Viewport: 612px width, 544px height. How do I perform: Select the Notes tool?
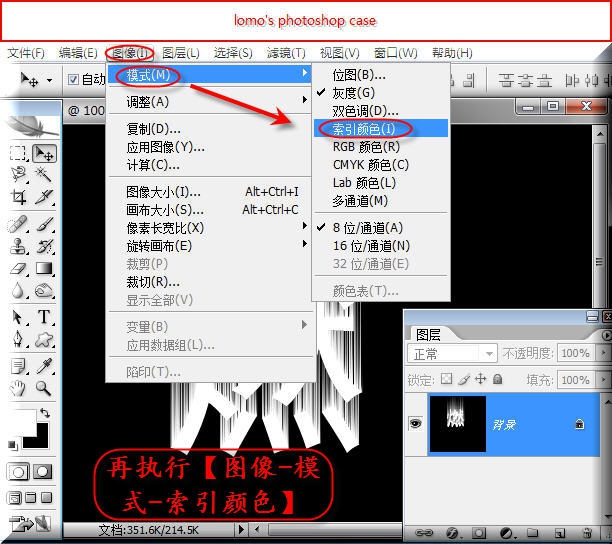coord(18,366)
